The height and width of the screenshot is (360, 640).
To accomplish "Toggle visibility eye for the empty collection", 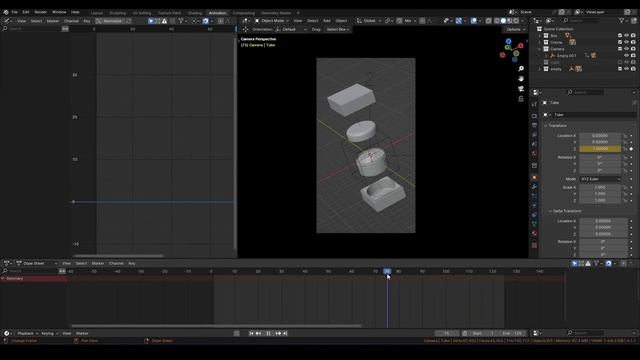I will click(627, 69).
